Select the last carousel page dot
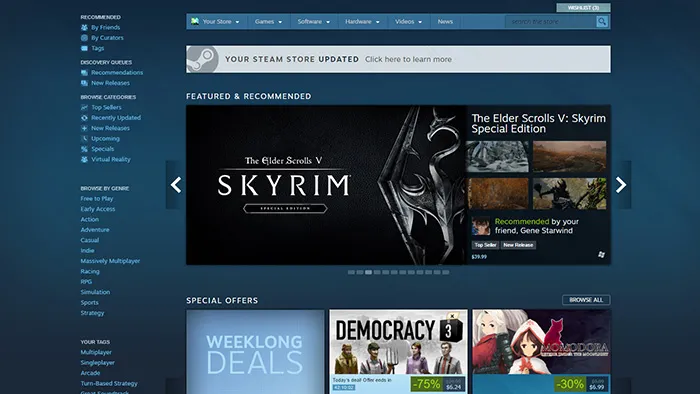700x394 pixels. (x=446, y=272)
